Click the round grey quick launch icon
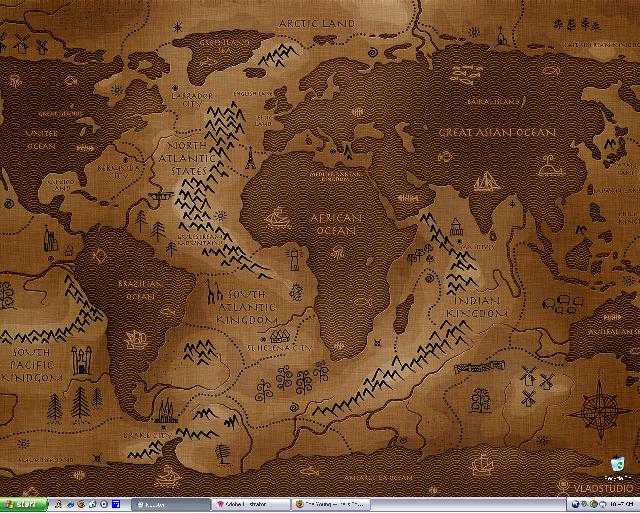 (x=104, y=504)
